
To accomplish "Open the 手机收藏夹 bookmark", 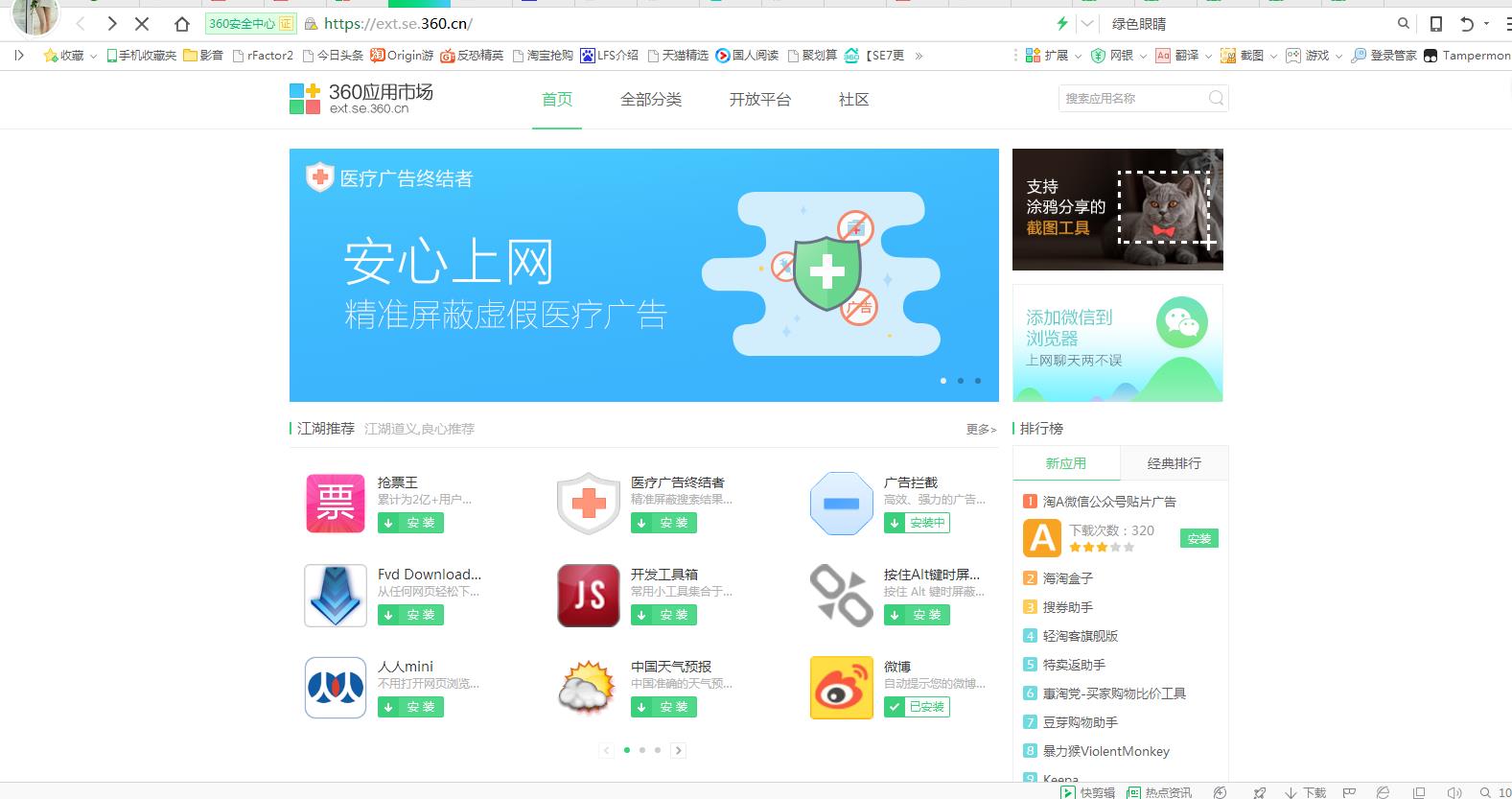I will 141,56.
